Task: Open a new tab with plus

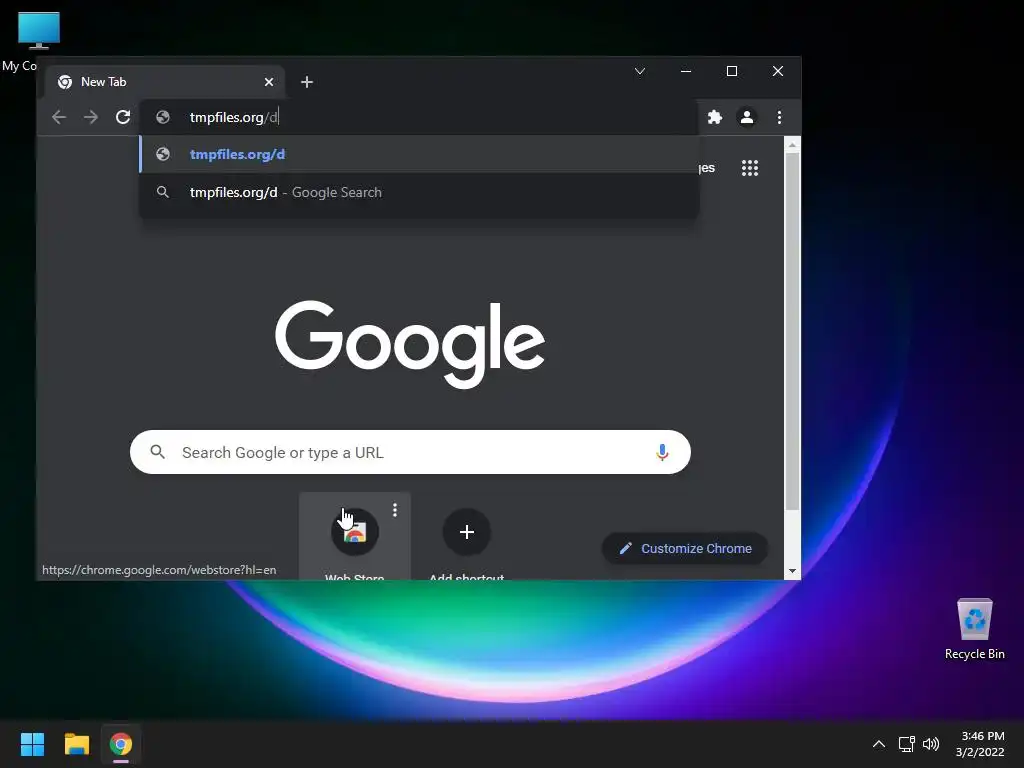Action: click(307, 82)
